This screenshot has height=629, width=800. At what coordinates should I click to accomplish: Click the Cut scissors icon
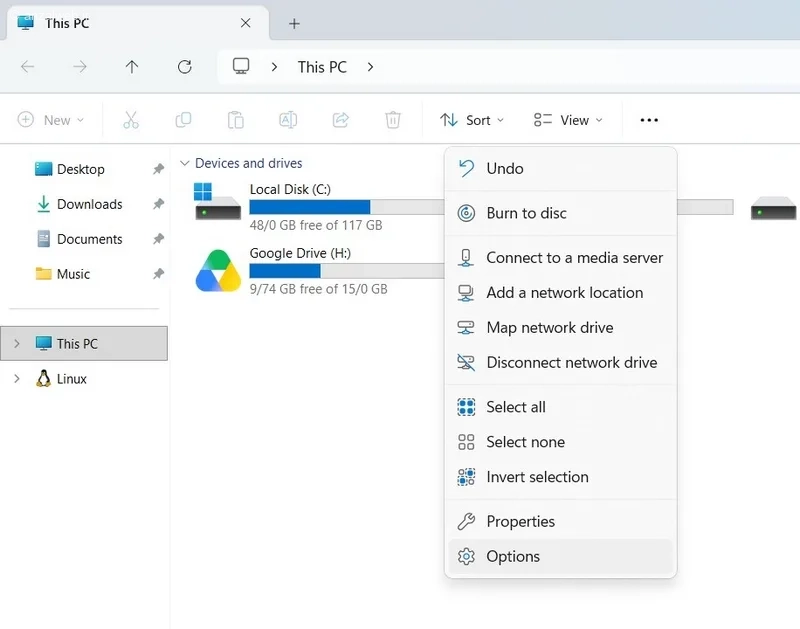pos(131,120)
